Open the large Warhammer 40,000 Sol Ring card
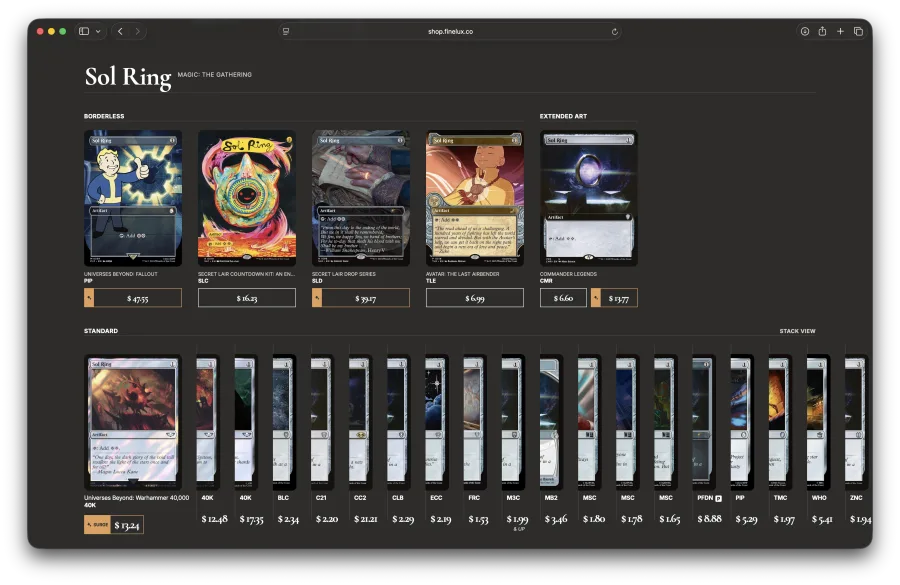The height and width of the screenshot is (585, 900). tap(133, 421)
